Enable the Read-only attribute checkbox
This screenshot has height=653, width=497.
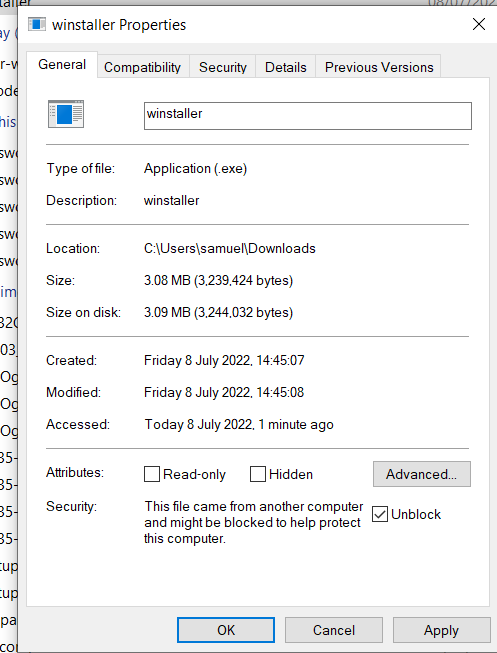point(152,474)
